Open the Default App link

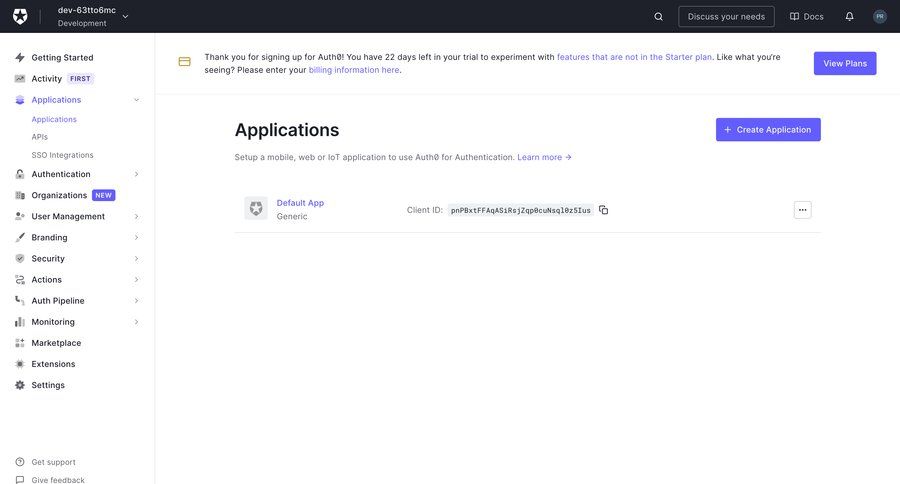tap(300, 203)
